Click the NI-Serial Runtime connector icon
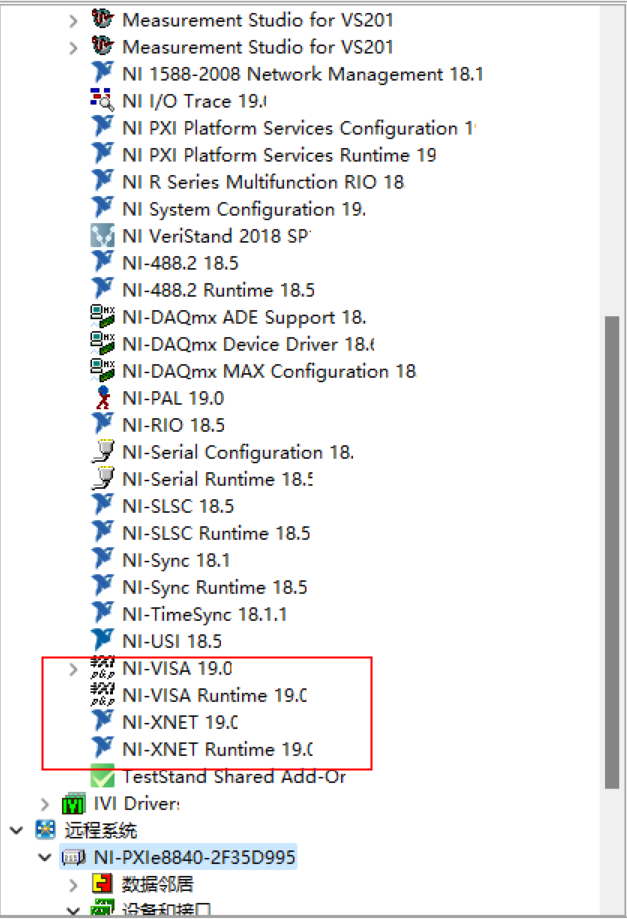Image resolution: width=627 pixels, height=919 pixels. click(103, 478)
